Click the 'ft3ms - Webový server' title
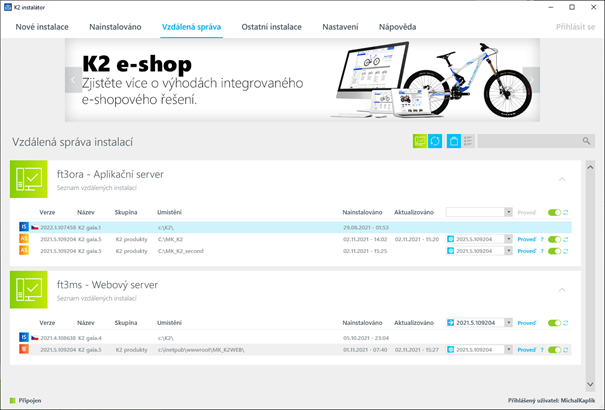This screenshot has width=605, height=410. [x=107, y=285]
